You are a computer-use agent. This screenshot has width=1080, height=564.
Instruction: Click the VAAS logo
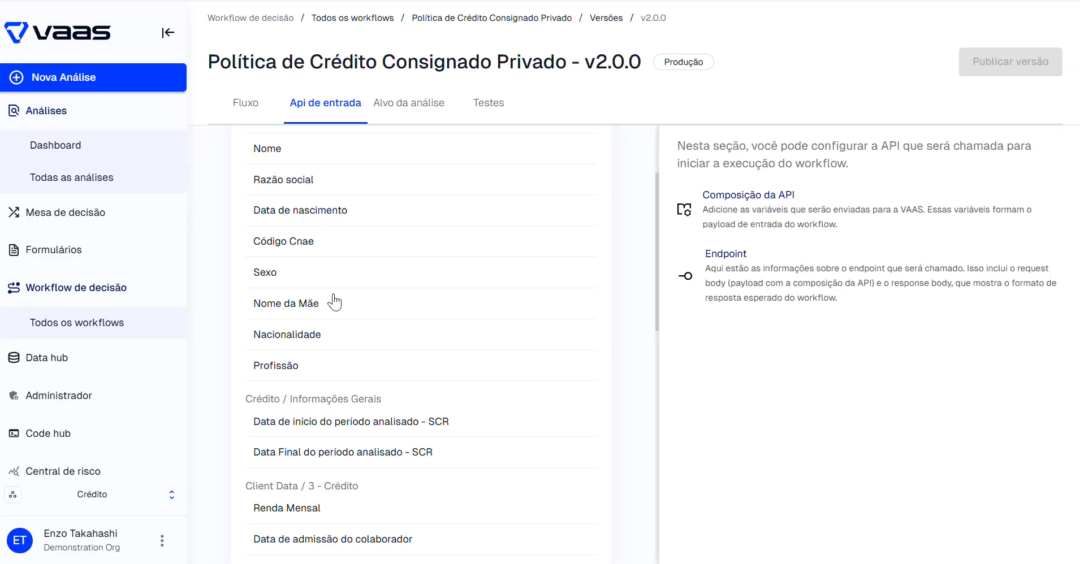[x=58, y=32]
